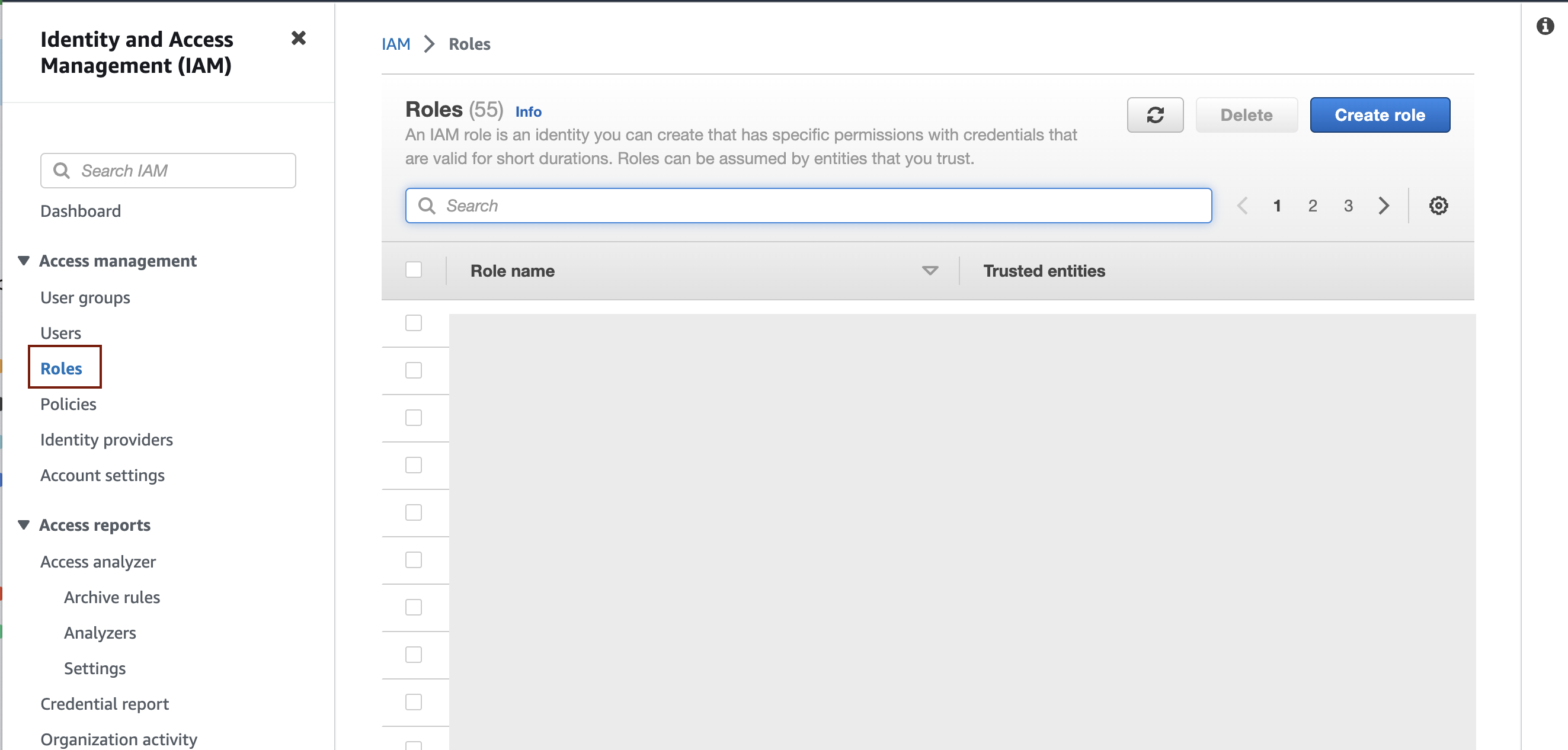Tick the third role row checkbox

coord(413,418)
